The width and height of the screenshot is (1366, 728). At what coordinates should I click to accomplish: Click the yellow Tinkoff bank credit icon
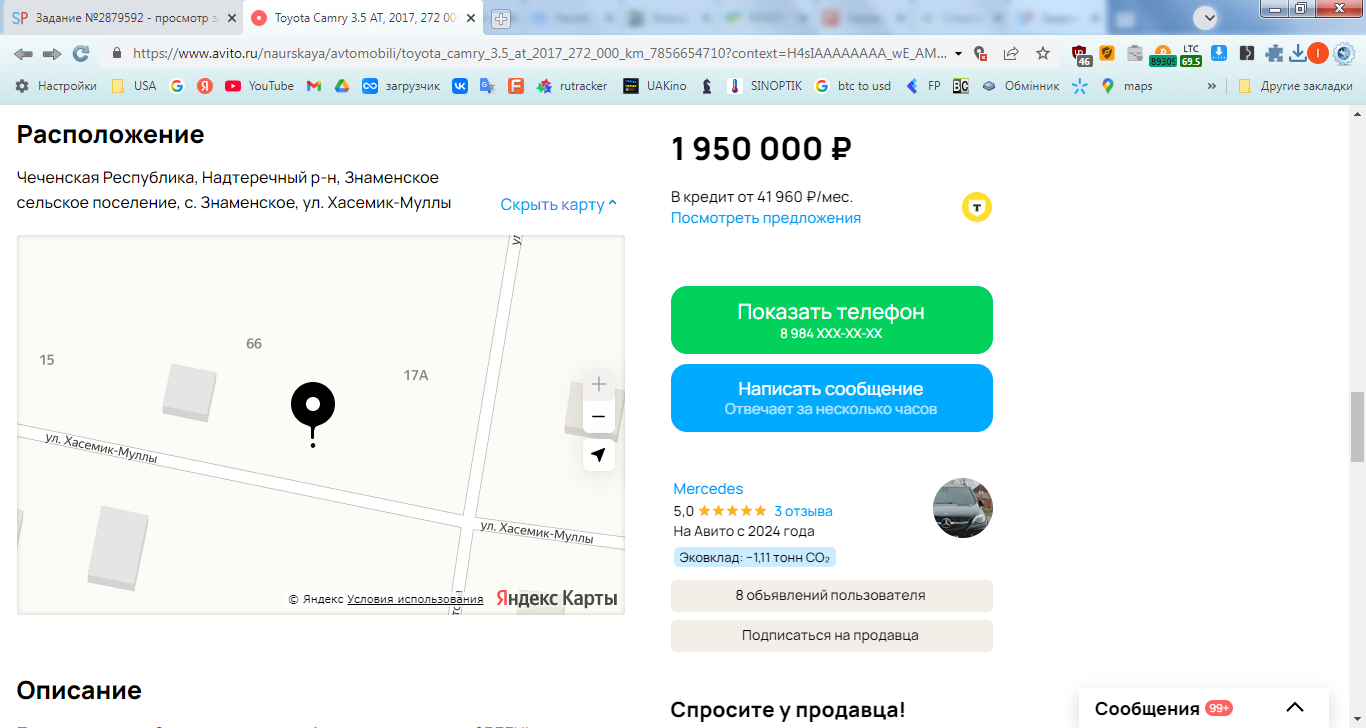[x=977, y=207]
